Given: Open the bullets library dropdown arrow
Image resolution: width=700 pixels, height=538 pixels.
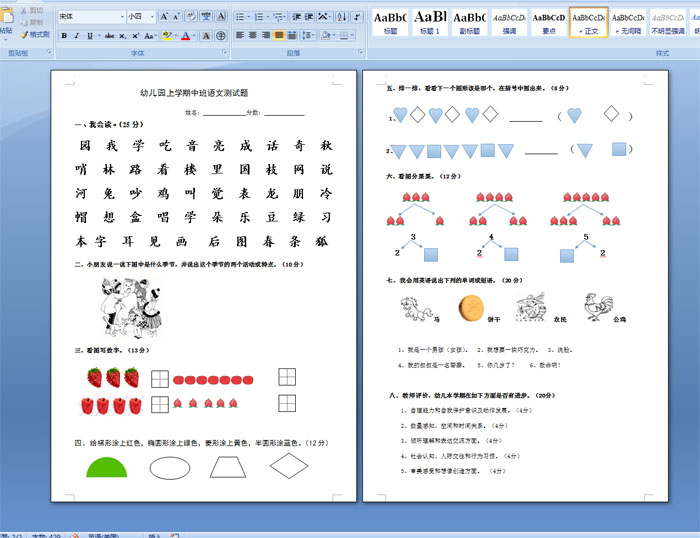Looking at the screenshot, I should pos(249,17).
